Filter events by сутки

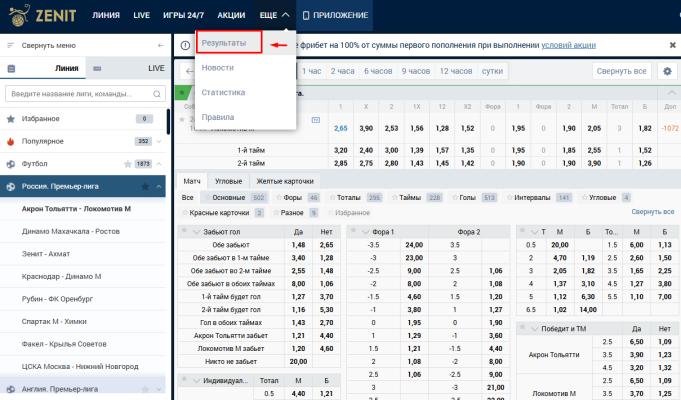[x=492, y=71]
